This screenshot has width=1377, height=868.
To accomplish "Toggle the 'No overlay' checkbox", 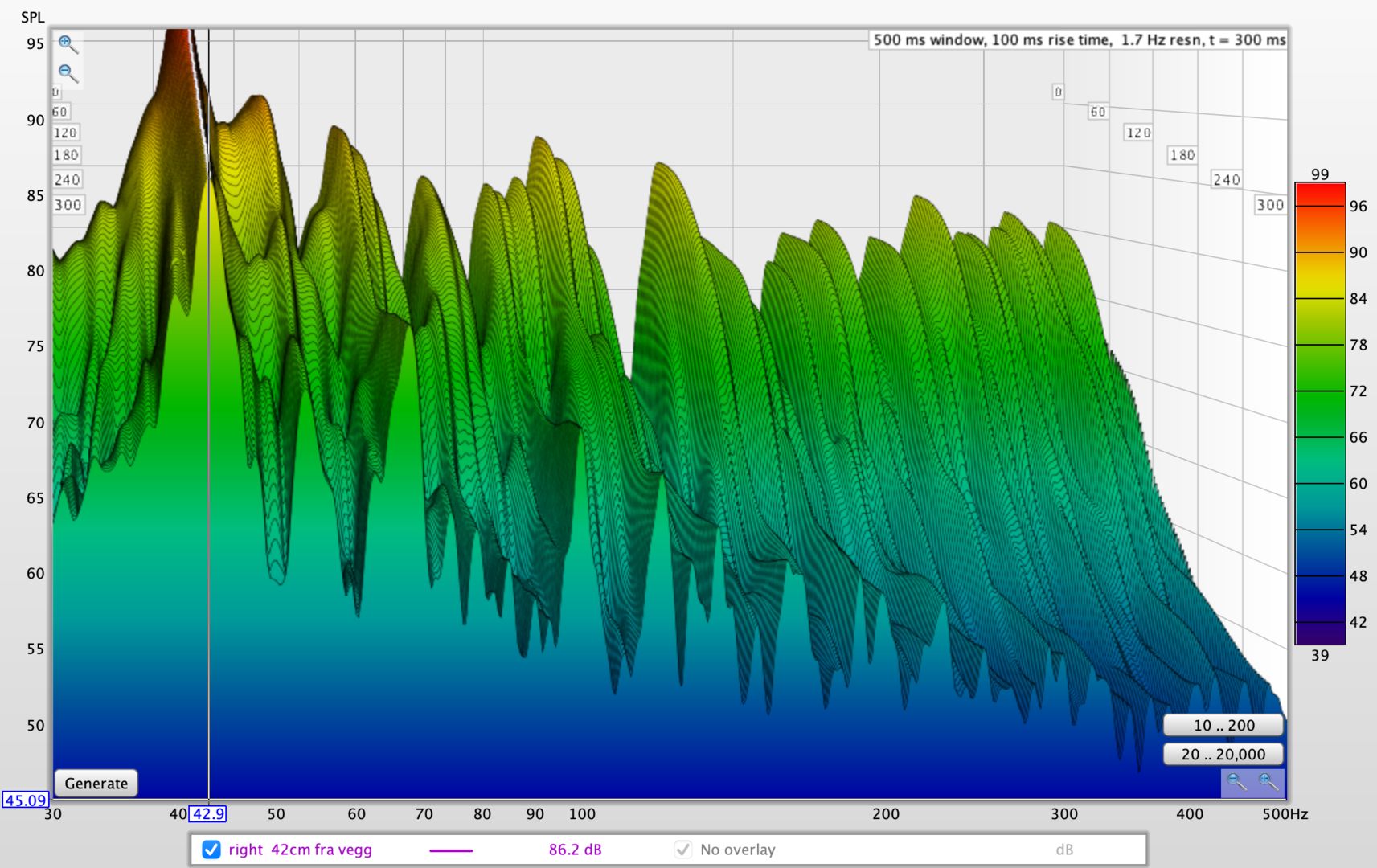I will point(682,850).
